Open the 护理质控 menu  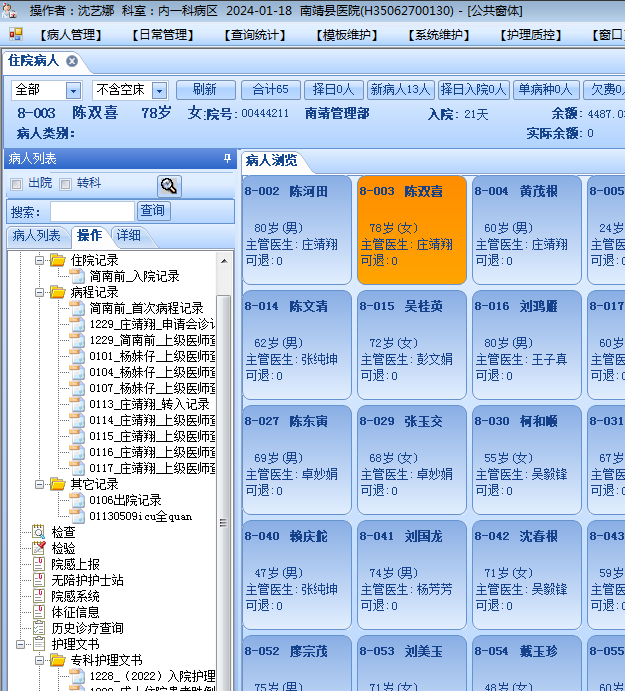531,35
